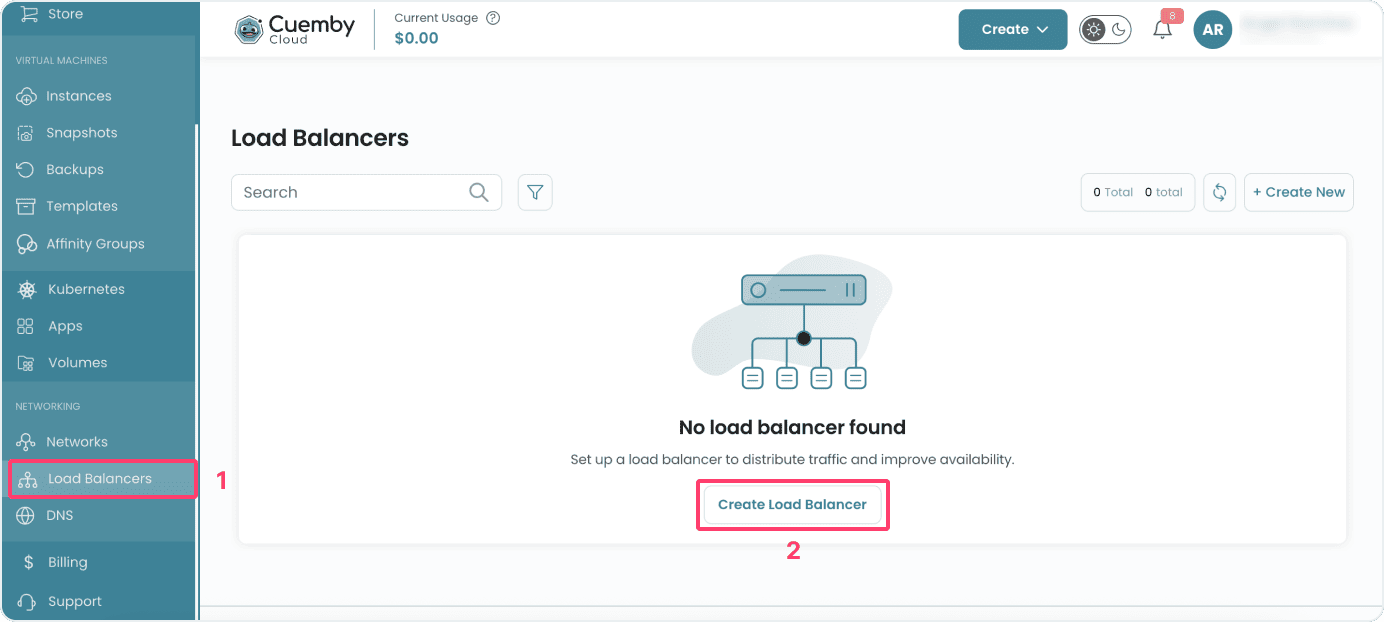Viewport: 1384px width, 622px height.
Task: Expand the Current Usage help tooltip
Action: coord(491,17)
